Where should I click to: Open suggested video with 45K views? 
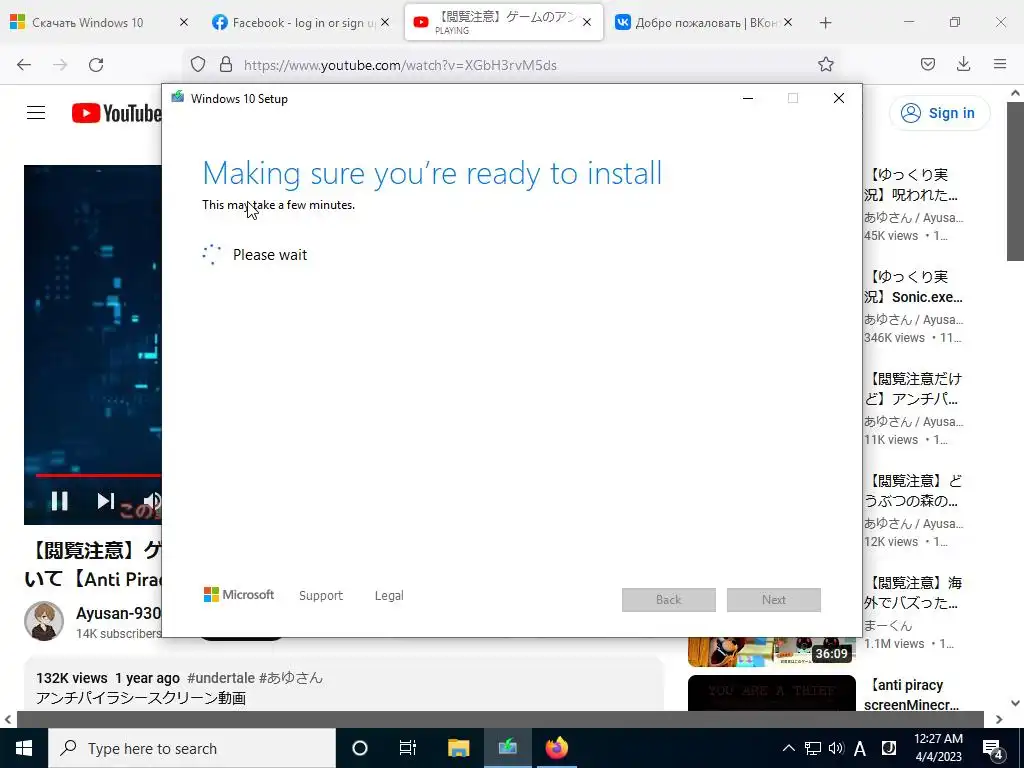tap(913, 185)
